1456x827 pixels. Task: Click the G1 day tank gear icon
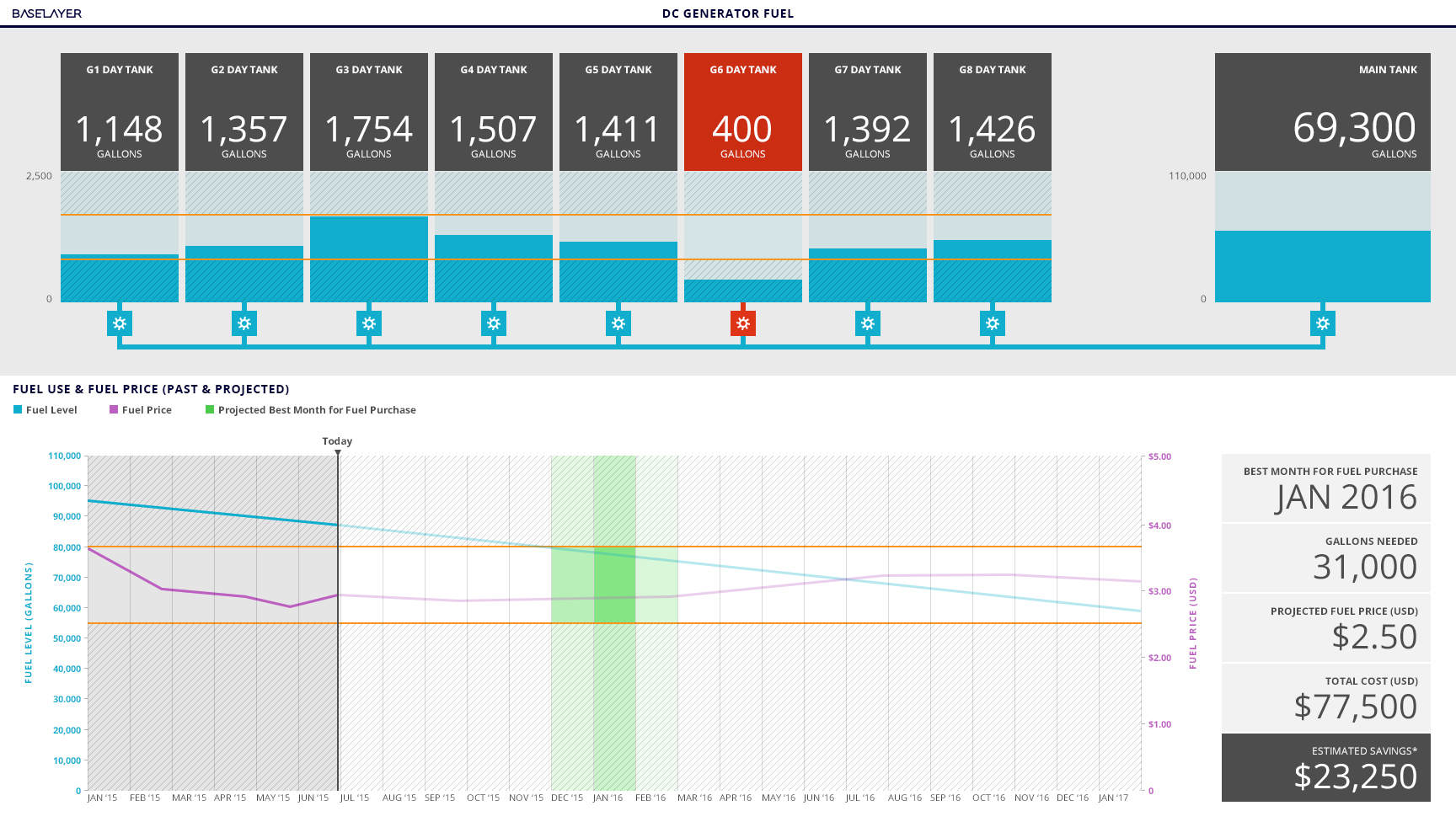coord(120,323)
